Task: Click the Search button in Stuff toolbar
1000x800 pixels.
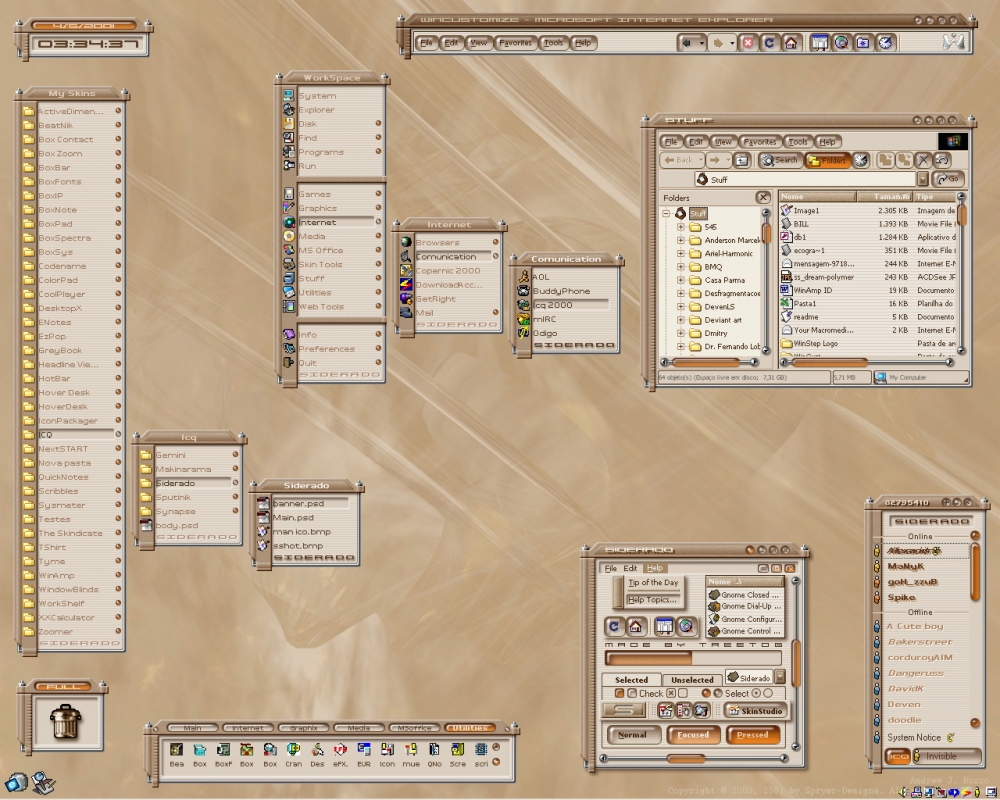Action: (780, 160)
